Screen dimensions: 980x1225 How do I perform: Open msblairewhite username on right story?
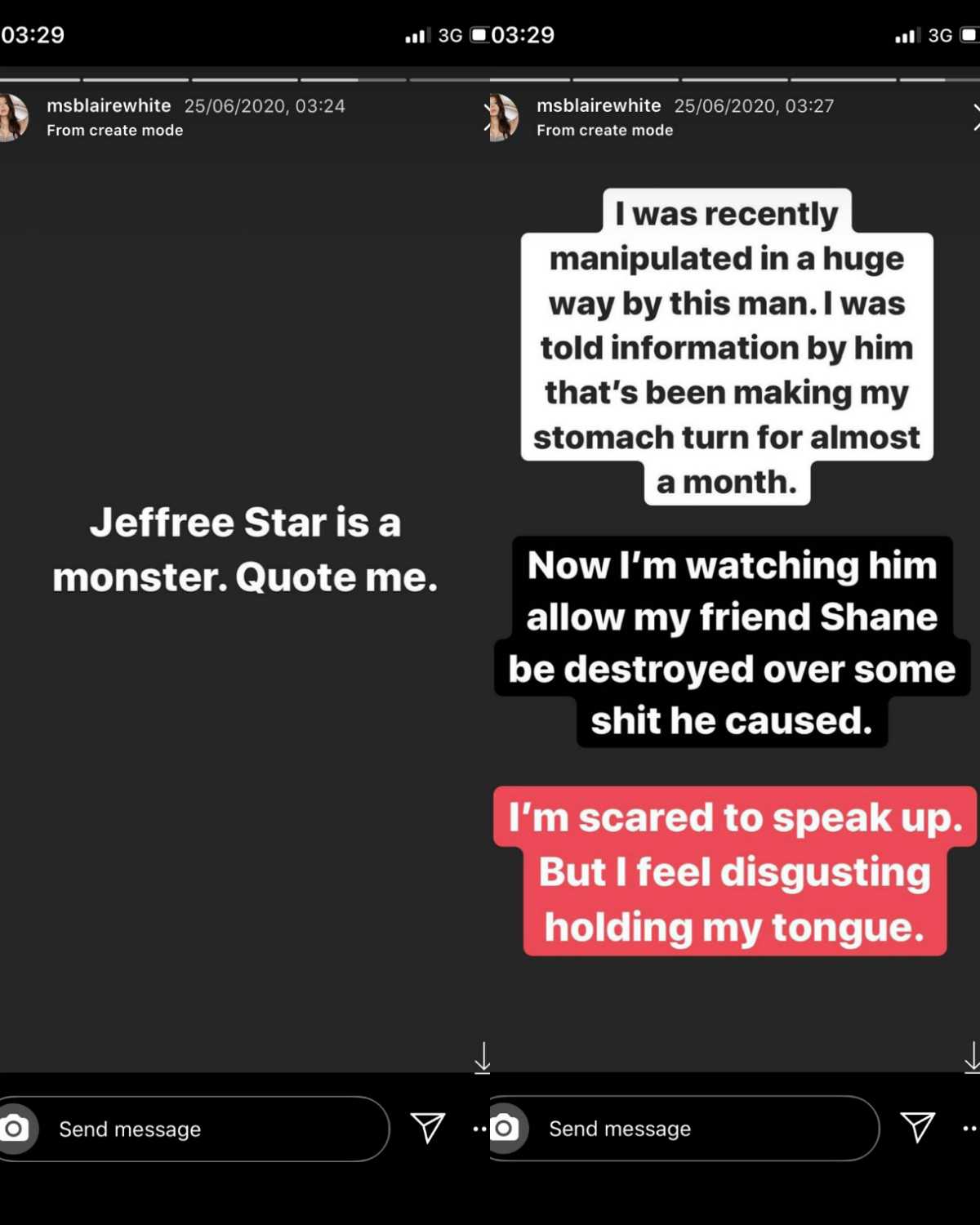pyautogui.click(x=599, y=105)
